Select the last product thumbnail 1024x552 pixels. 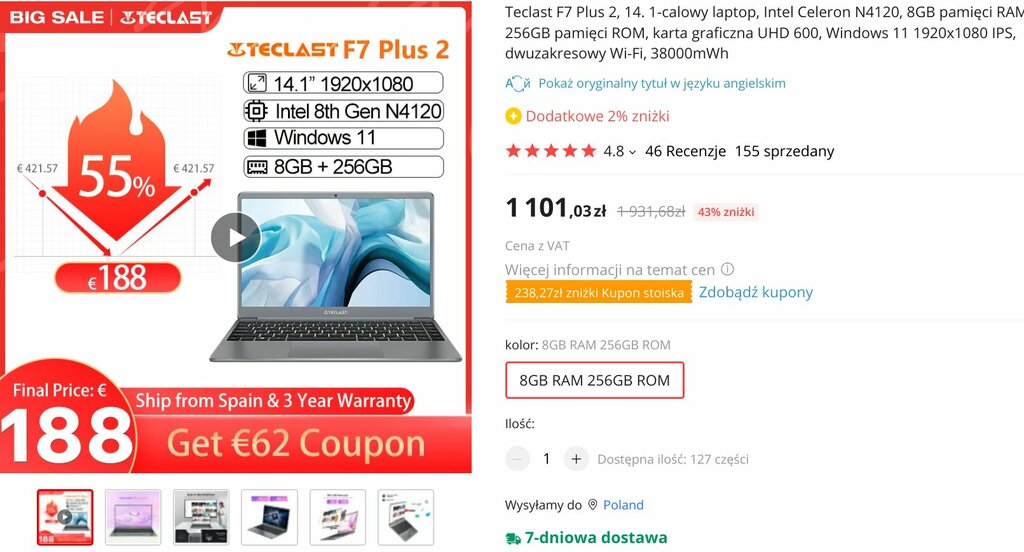(x=406, y=517)
